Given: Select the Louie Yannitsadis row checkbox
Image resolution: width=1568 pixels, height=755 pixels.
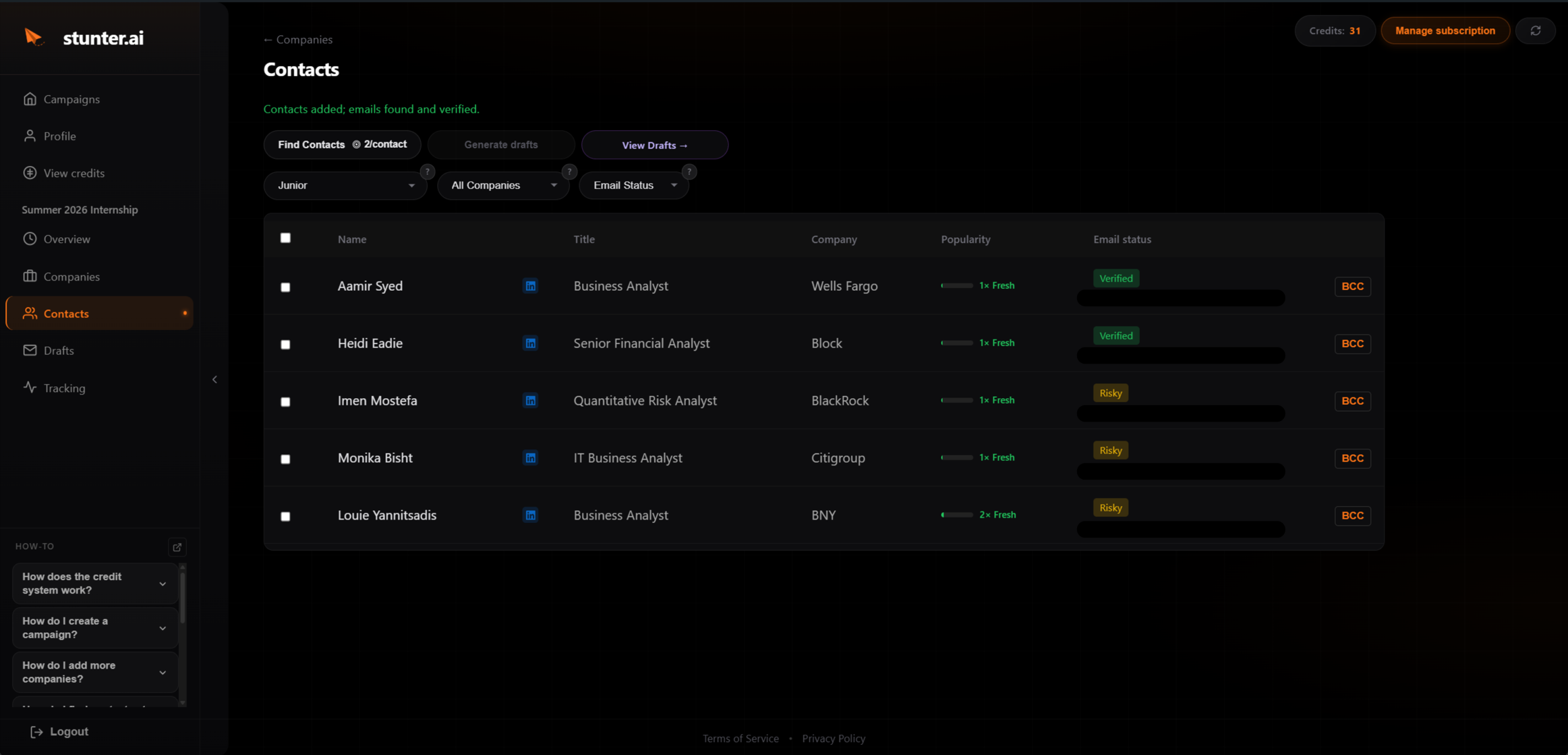Looking at the screenshot, I should click(x=285, y=517).
